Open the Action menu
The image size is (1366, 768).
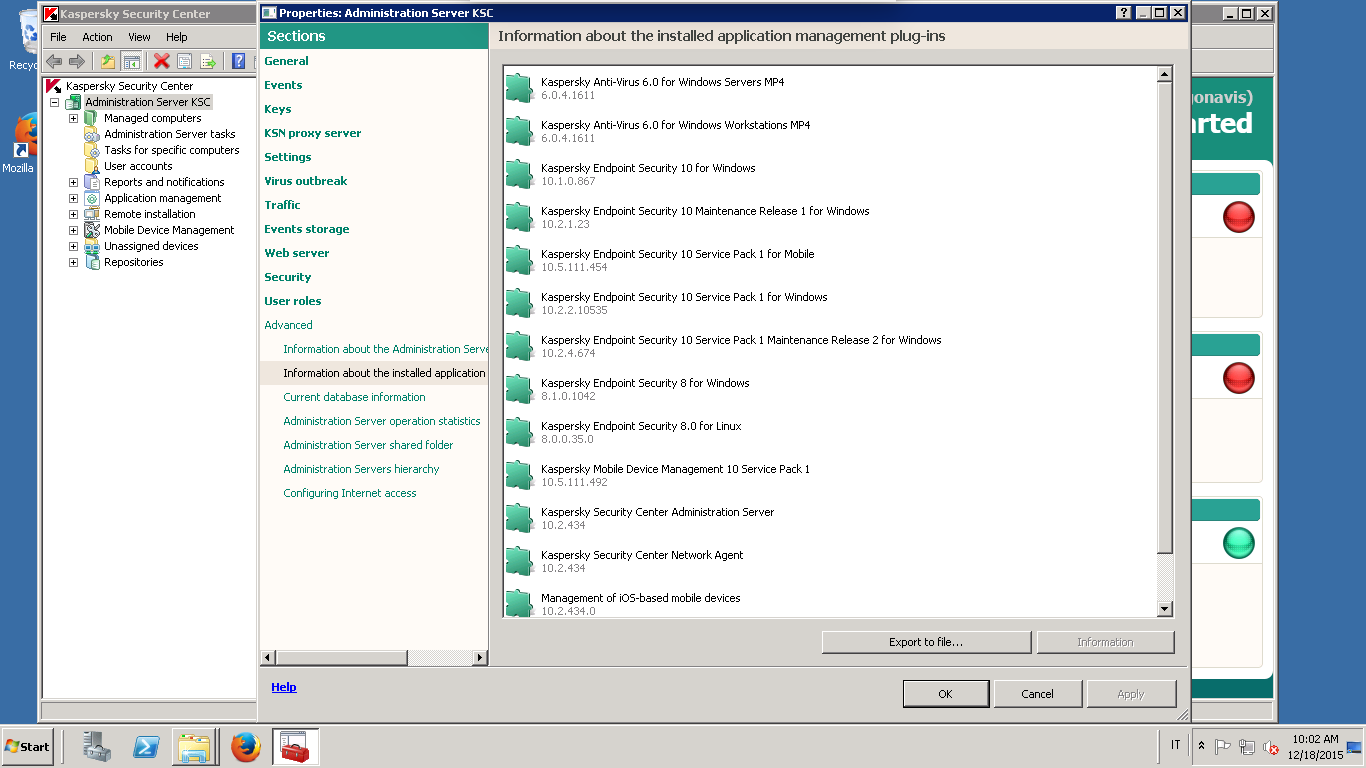(x=97, y=37)
